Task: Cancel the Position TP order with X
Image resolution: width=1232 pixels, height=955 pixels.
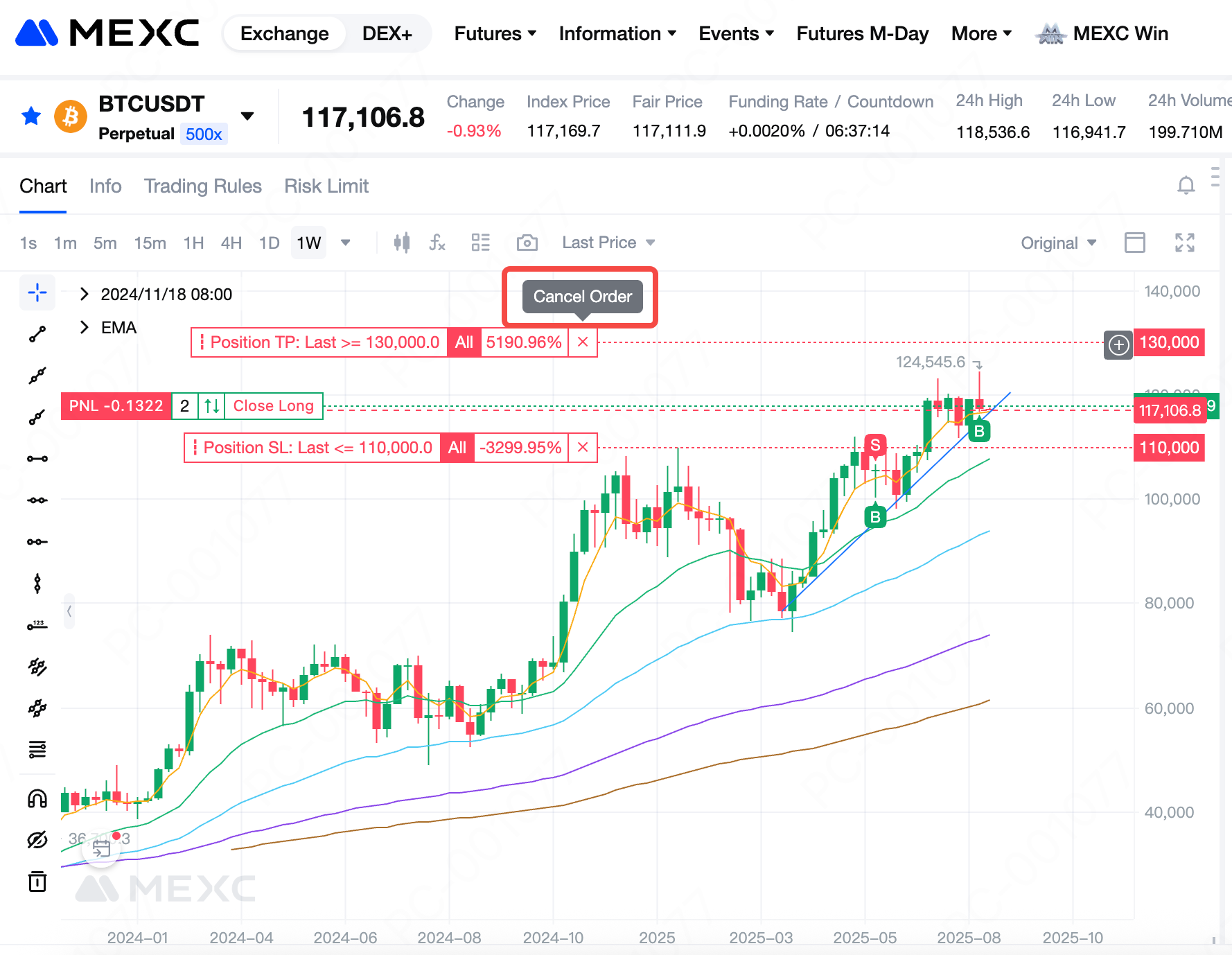Action: [583, 342]
